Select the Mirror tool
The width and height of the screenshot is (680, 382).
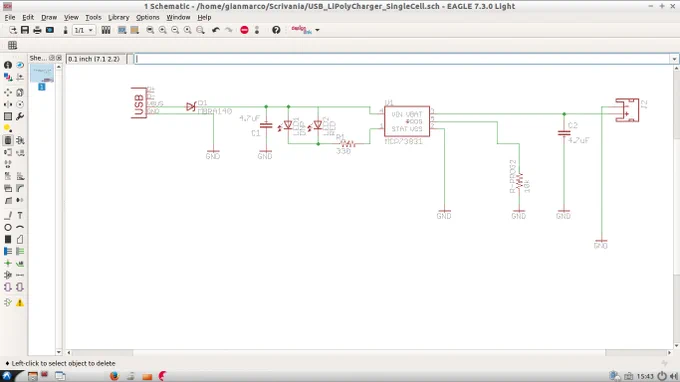click(x=8, y=104)
